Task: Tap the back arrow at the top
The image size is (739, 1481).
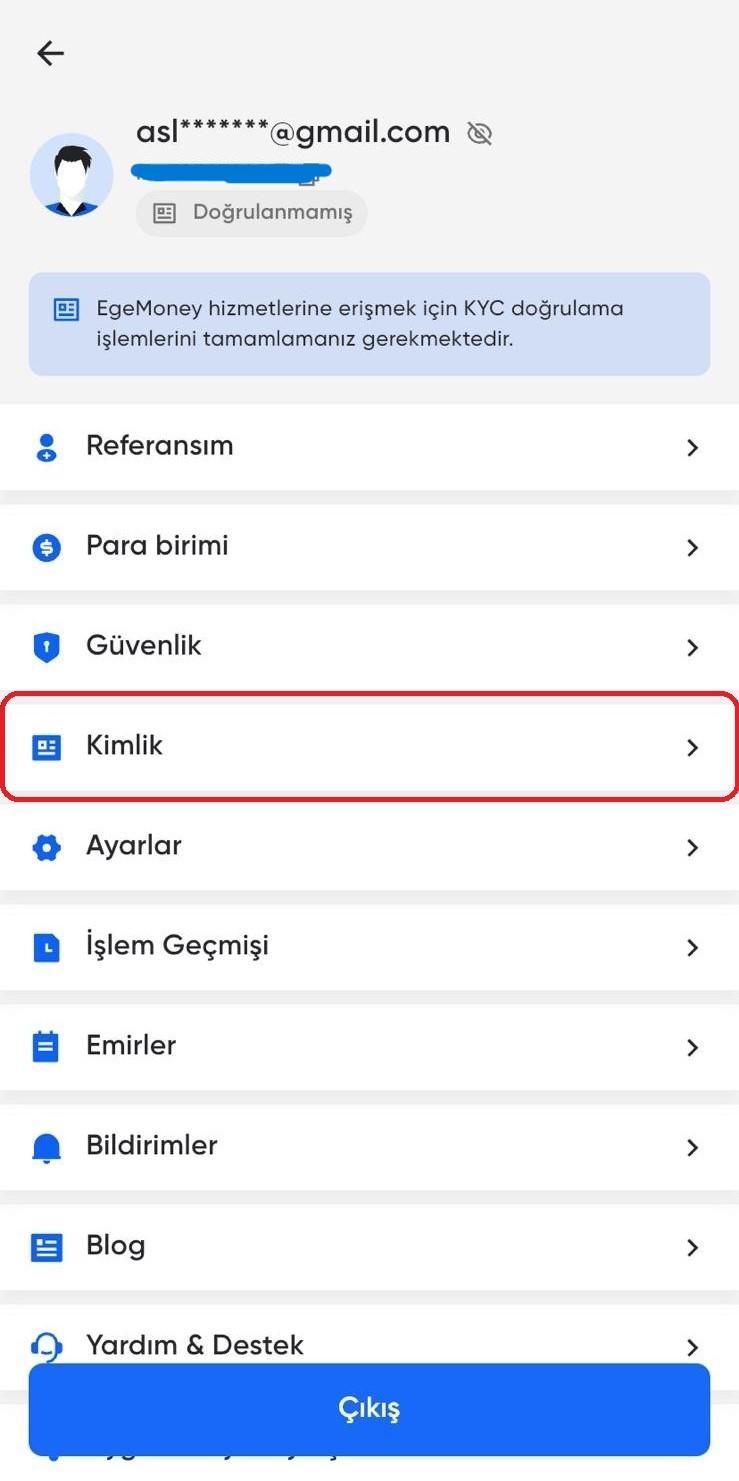Action: coord(50,53)
